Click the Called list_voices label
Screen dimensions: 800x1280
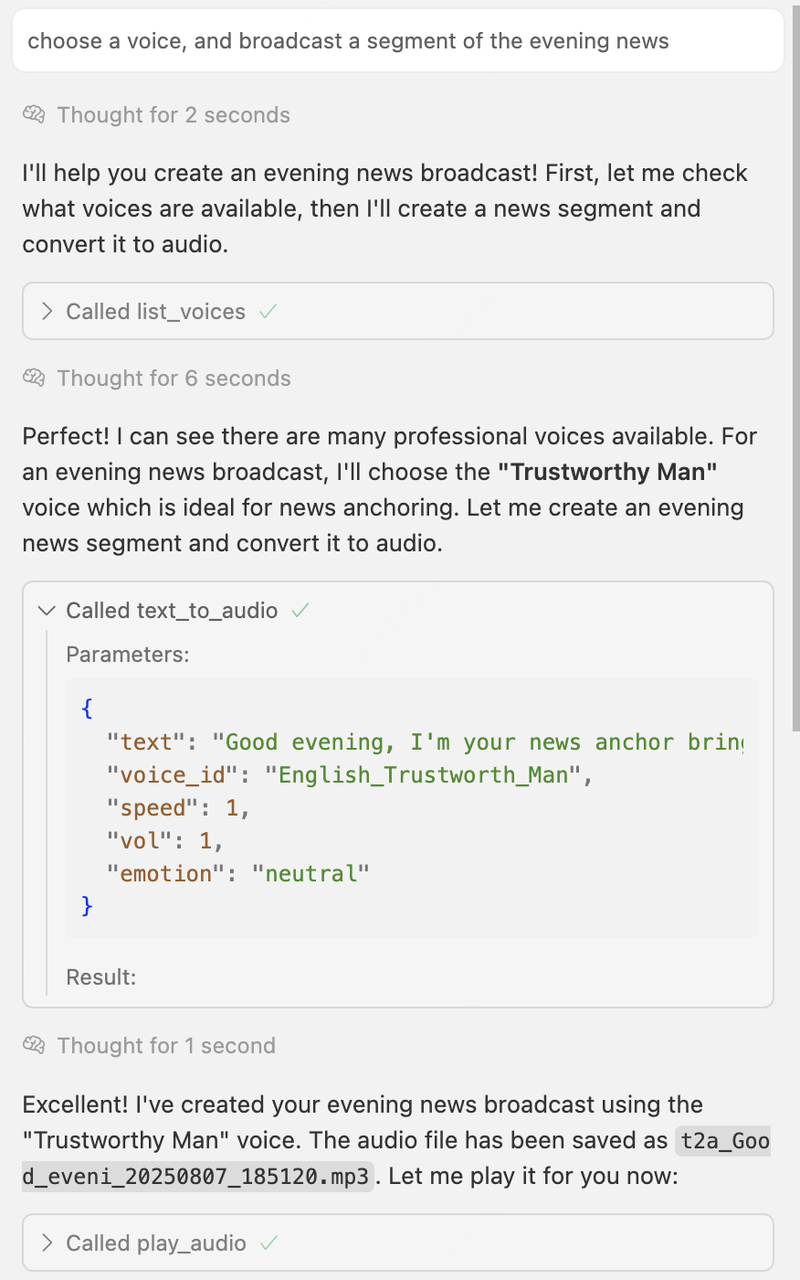pos(155,311)
